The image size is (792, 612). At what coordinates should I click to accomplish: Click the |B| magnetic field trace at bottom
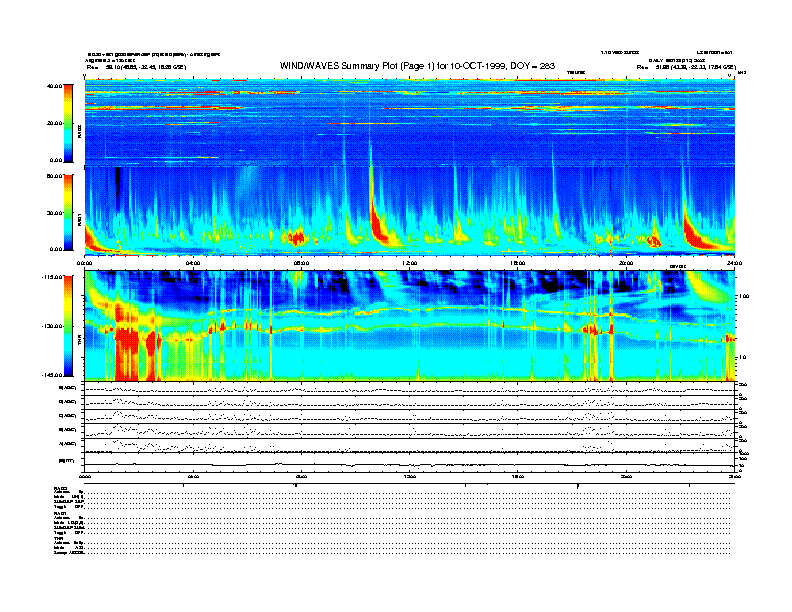click(x=410, y=464)
